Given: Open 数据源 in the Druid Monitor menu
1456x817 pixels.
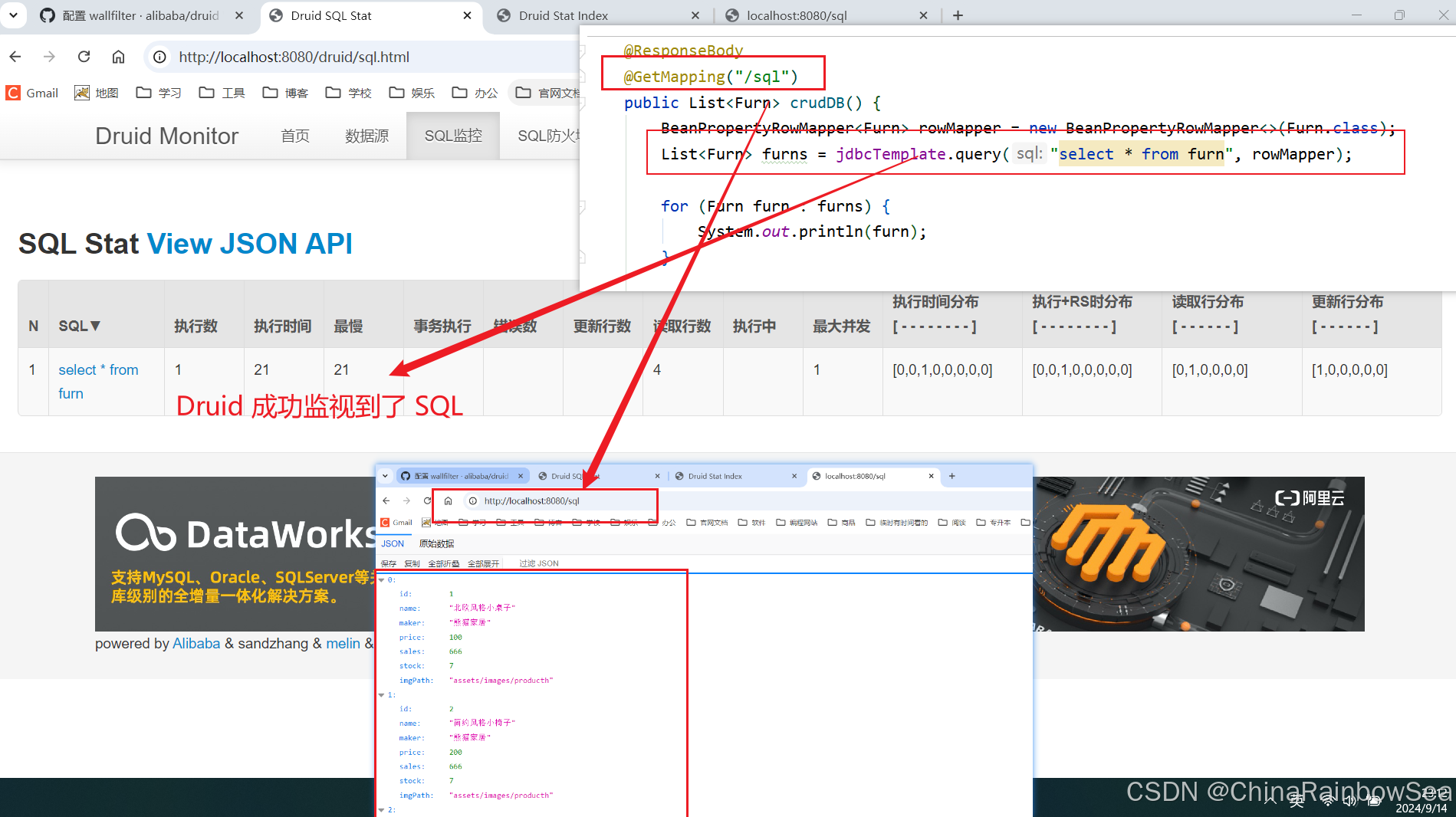Looking at the screenshot, I should [x=366, y=136].
